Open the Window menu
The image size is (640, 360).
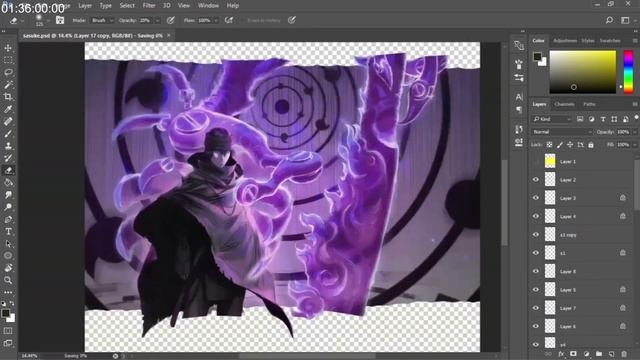click(208, 6)
